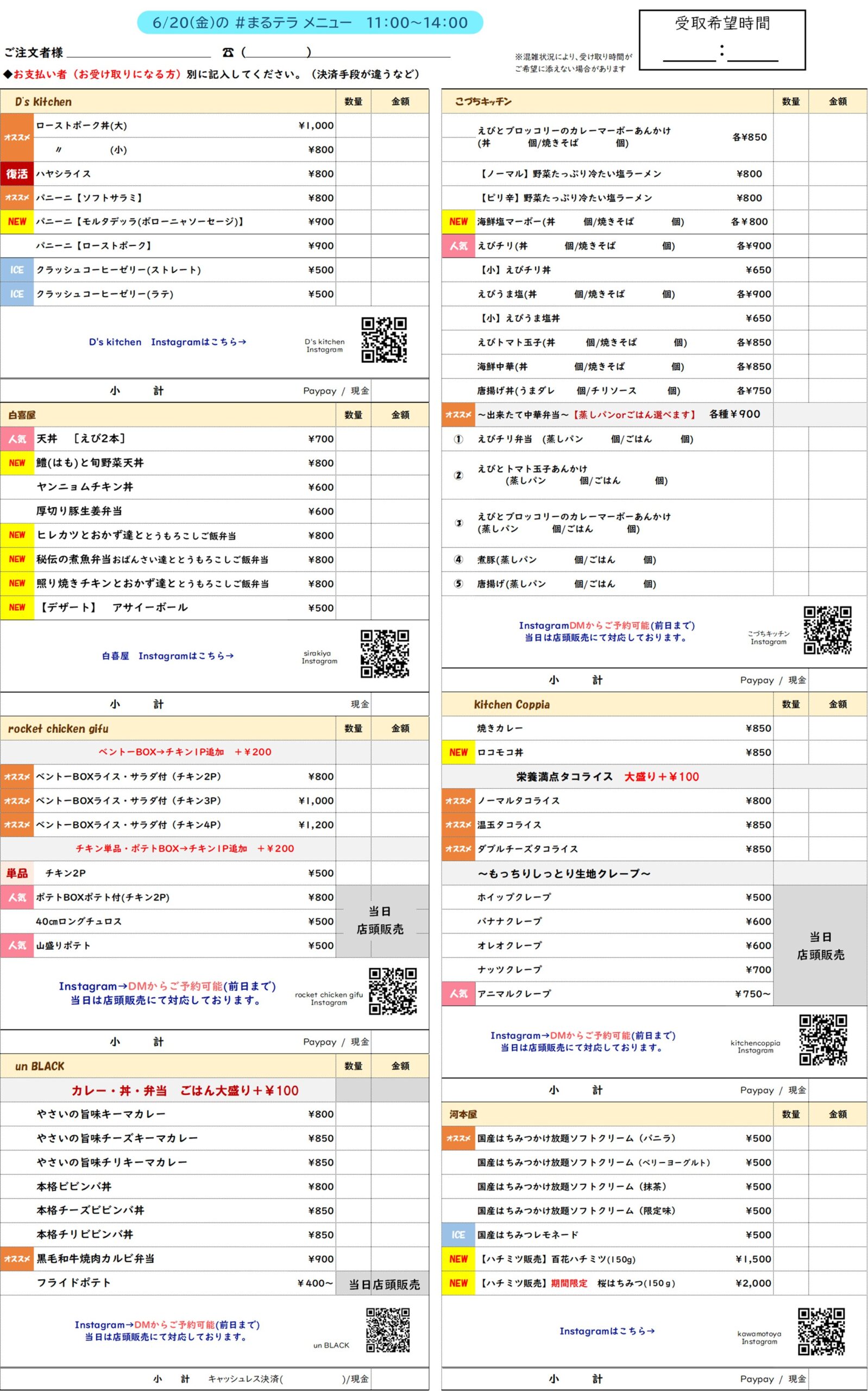Click the 当日店頭販売 block in Kitchen Coppia
Viewport: 868px width, 1391px height.
(820, 945)
